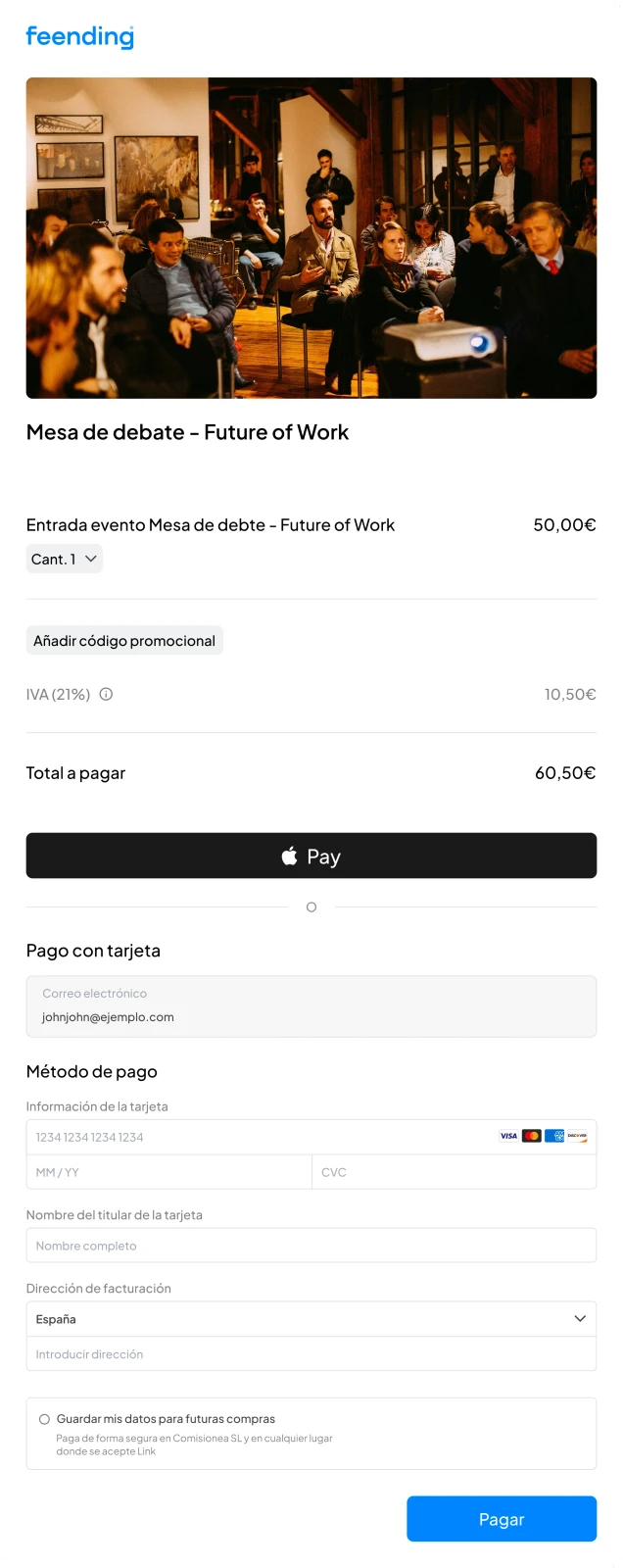Viewport: 623px width, 1568px height.
Task: Focus the Correo electrónico email field
Action: 311,1006
